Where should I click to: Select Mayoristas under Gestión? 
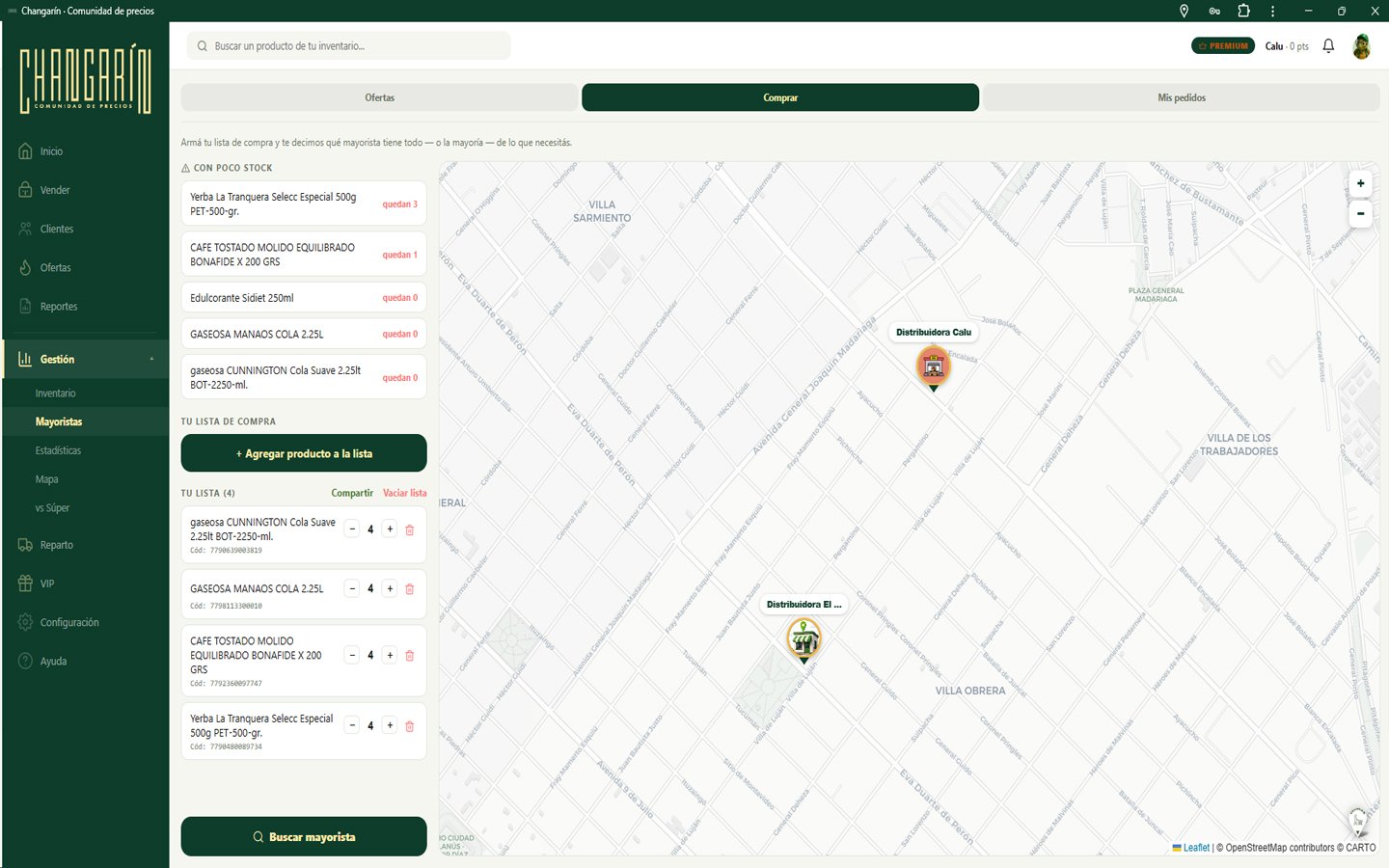(x=85, y=421)
